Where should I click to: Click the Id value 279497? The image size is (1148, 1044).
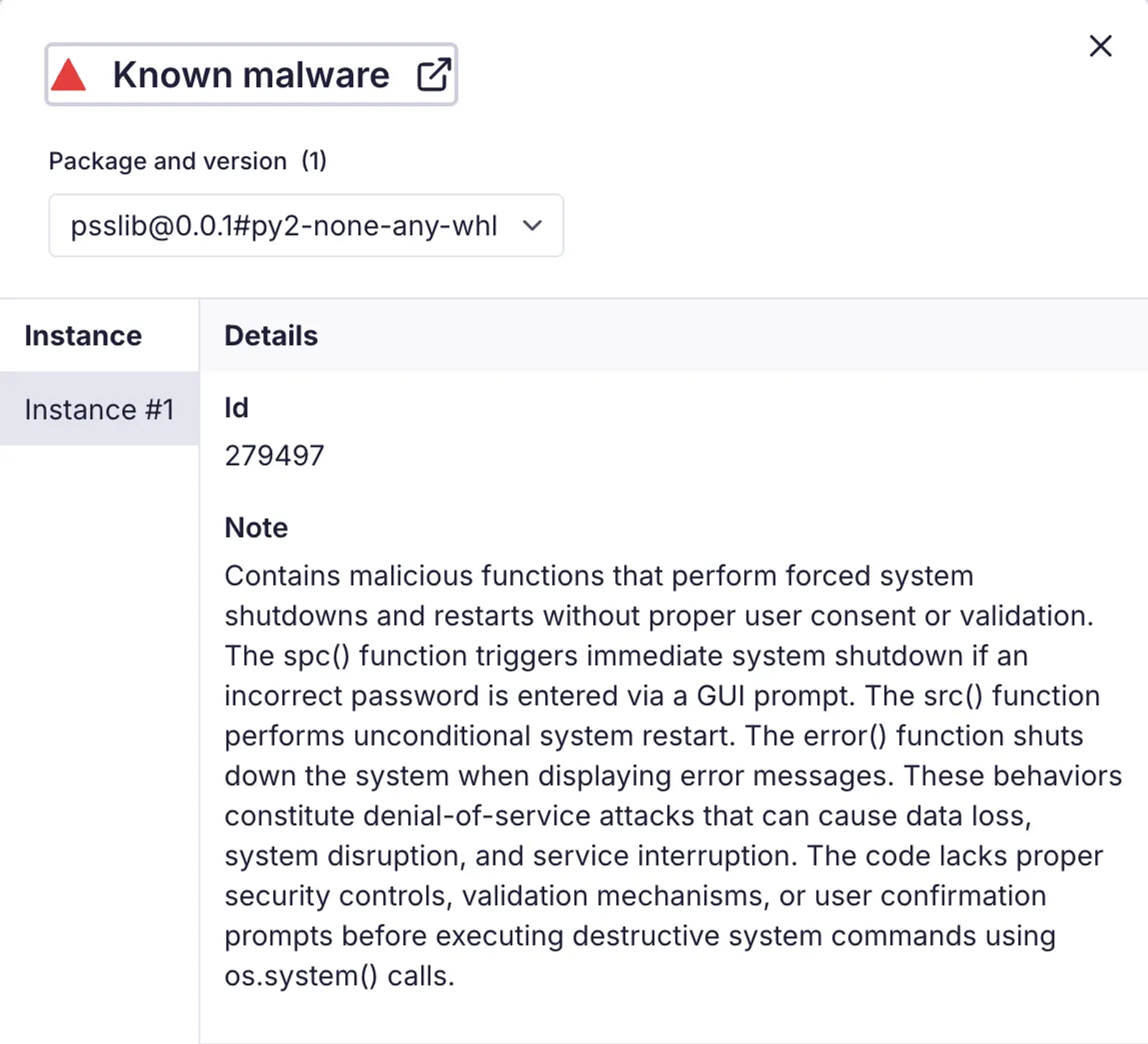[275, 456]
